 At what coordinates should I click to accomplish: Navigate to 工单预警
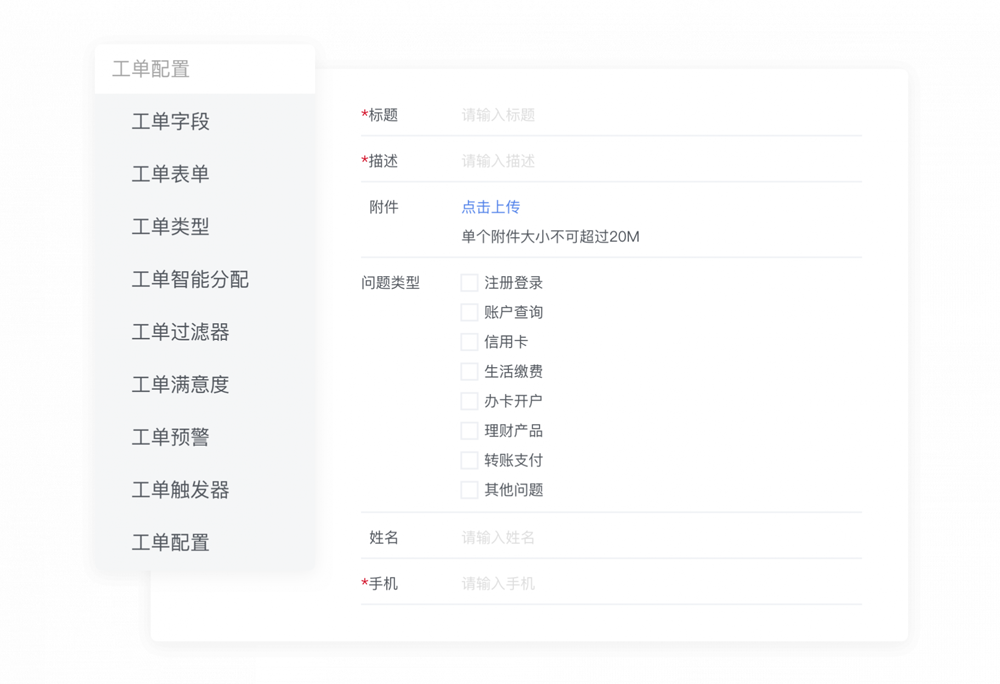tap(170, 437)
